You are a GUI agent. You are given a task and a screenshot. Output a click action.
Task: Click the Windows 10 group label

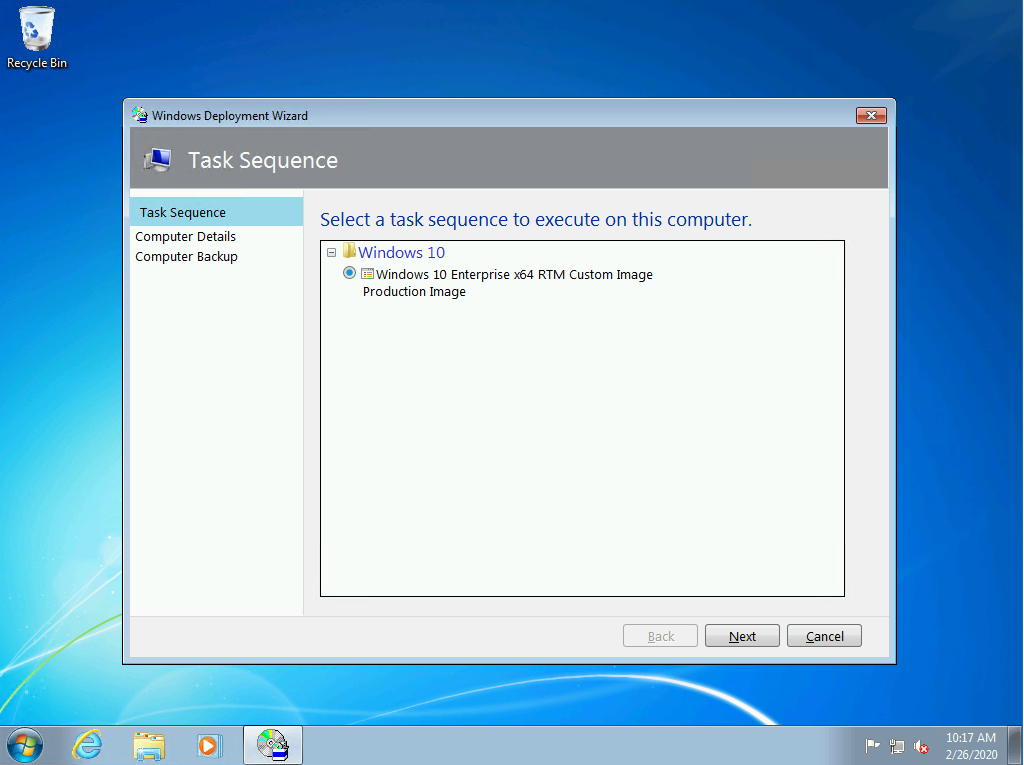(401, 252)
